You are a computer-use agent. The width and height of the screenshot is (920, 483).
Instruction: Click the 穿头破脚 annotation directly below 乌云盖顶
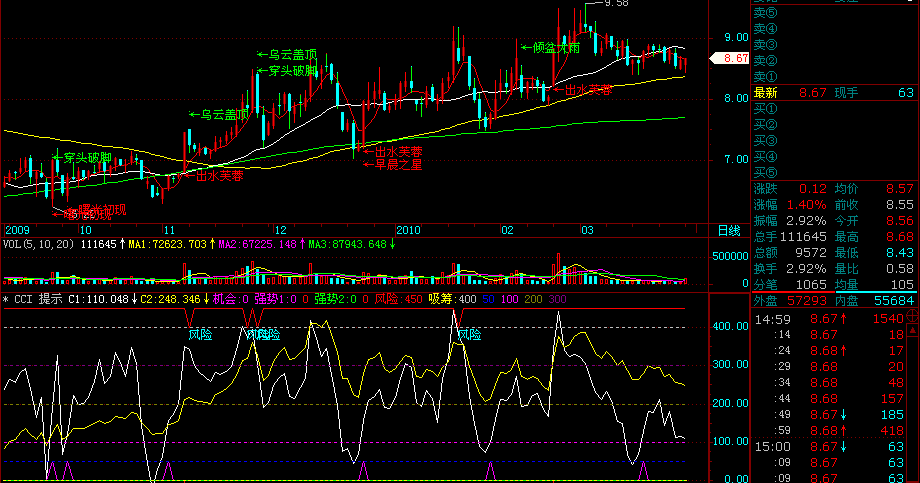pos(293,71)
